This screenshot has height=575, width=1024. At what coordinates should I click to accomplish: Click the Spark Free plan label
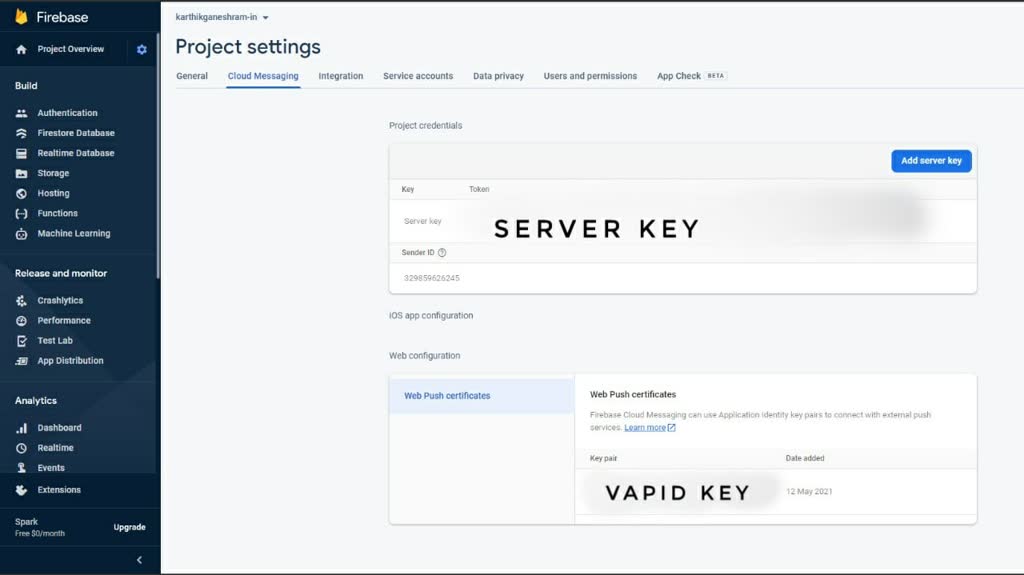point(40,527)
